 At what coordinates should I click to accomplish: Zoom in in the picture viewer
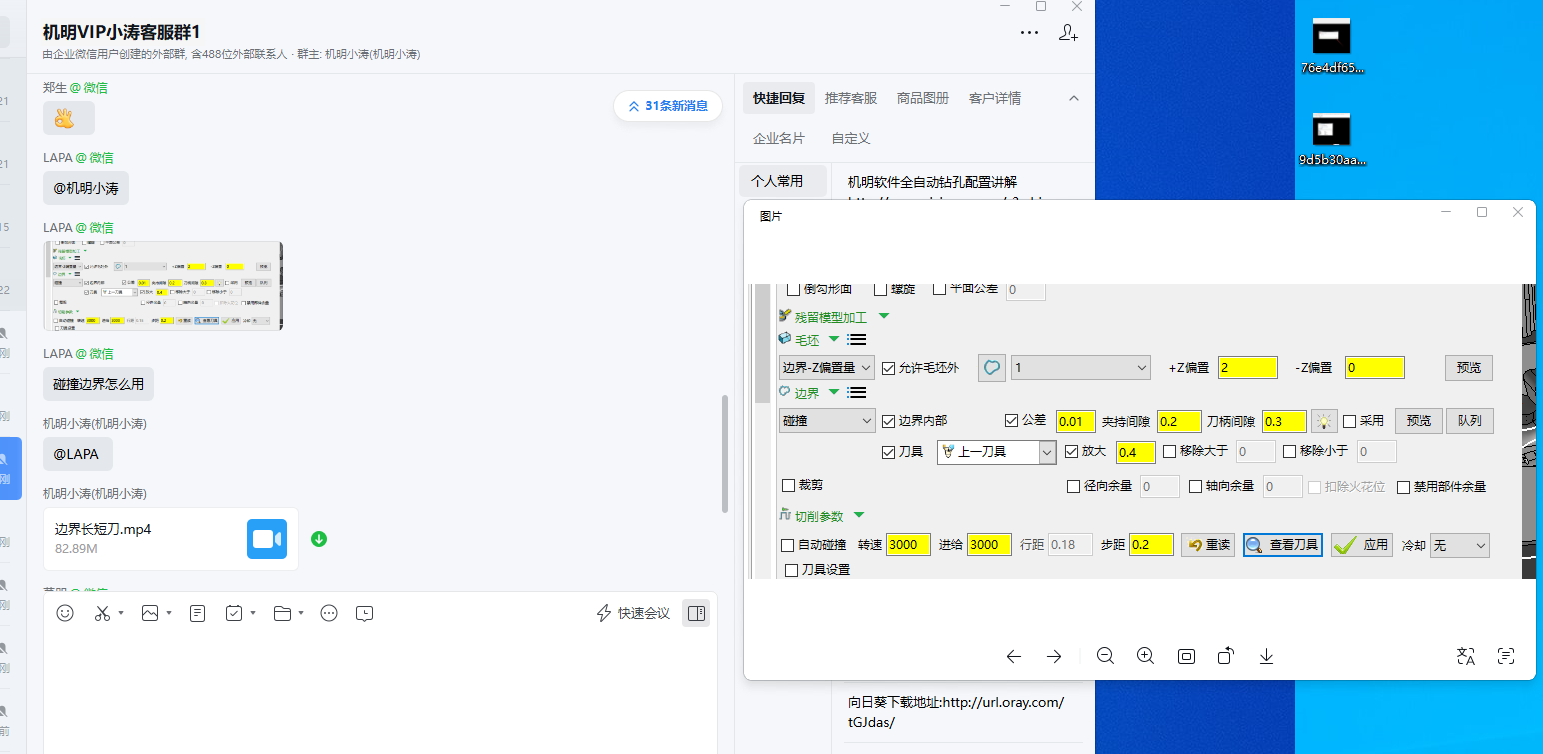(1146, 656)
